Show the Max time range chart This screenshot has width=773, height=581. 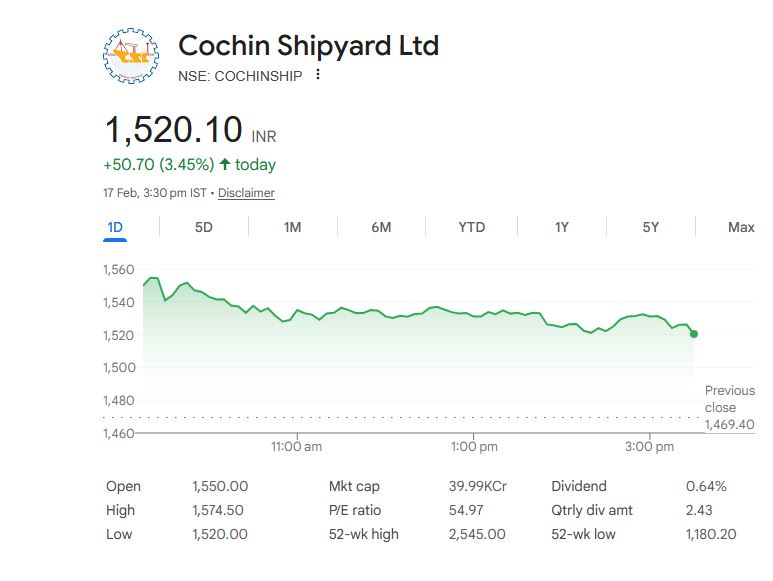click(x=741, y=227)
